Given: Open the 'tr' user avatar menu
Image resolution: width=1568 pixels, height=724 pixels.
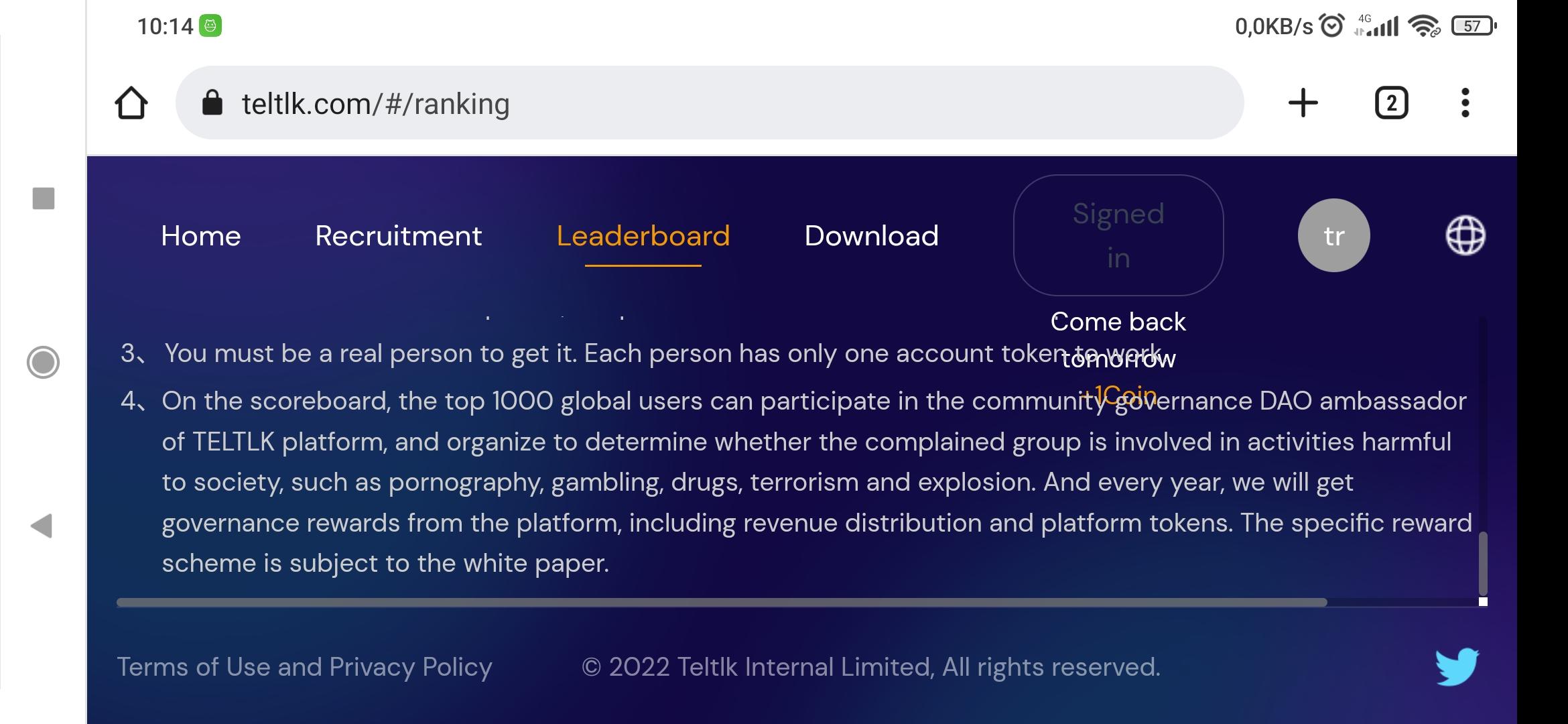Looking at the screenshot, I should coord(1333,235).
